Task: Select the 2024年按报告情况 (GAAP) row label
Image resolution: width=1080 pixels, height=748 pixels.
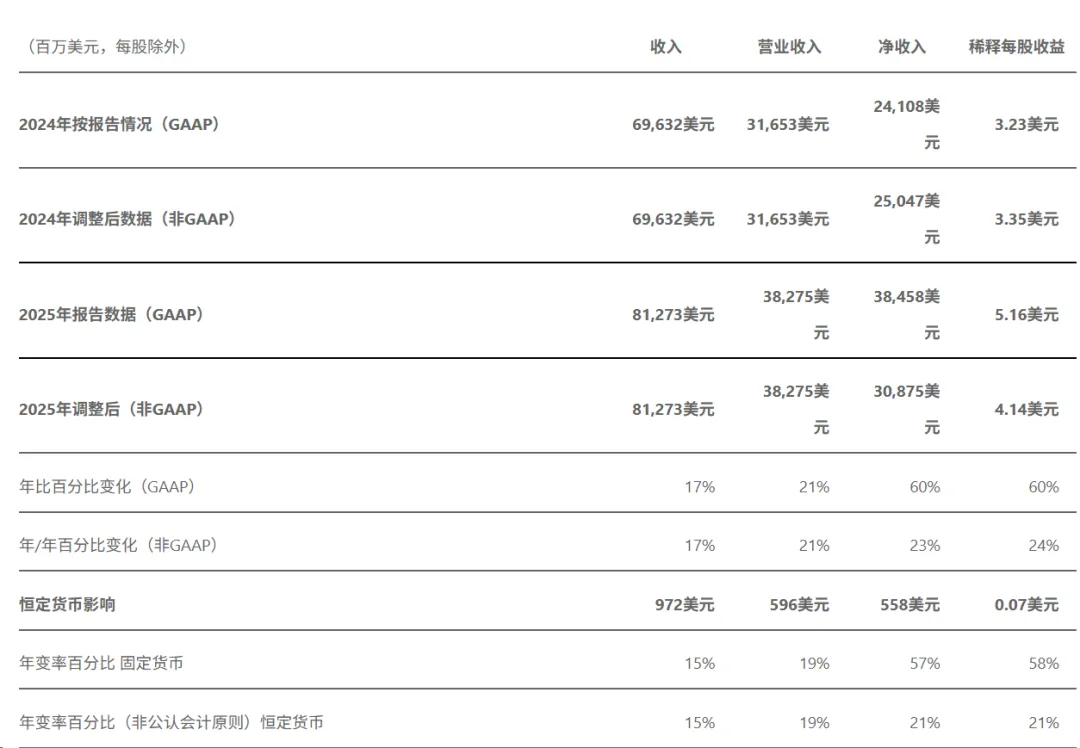Action: click(120, 125)
